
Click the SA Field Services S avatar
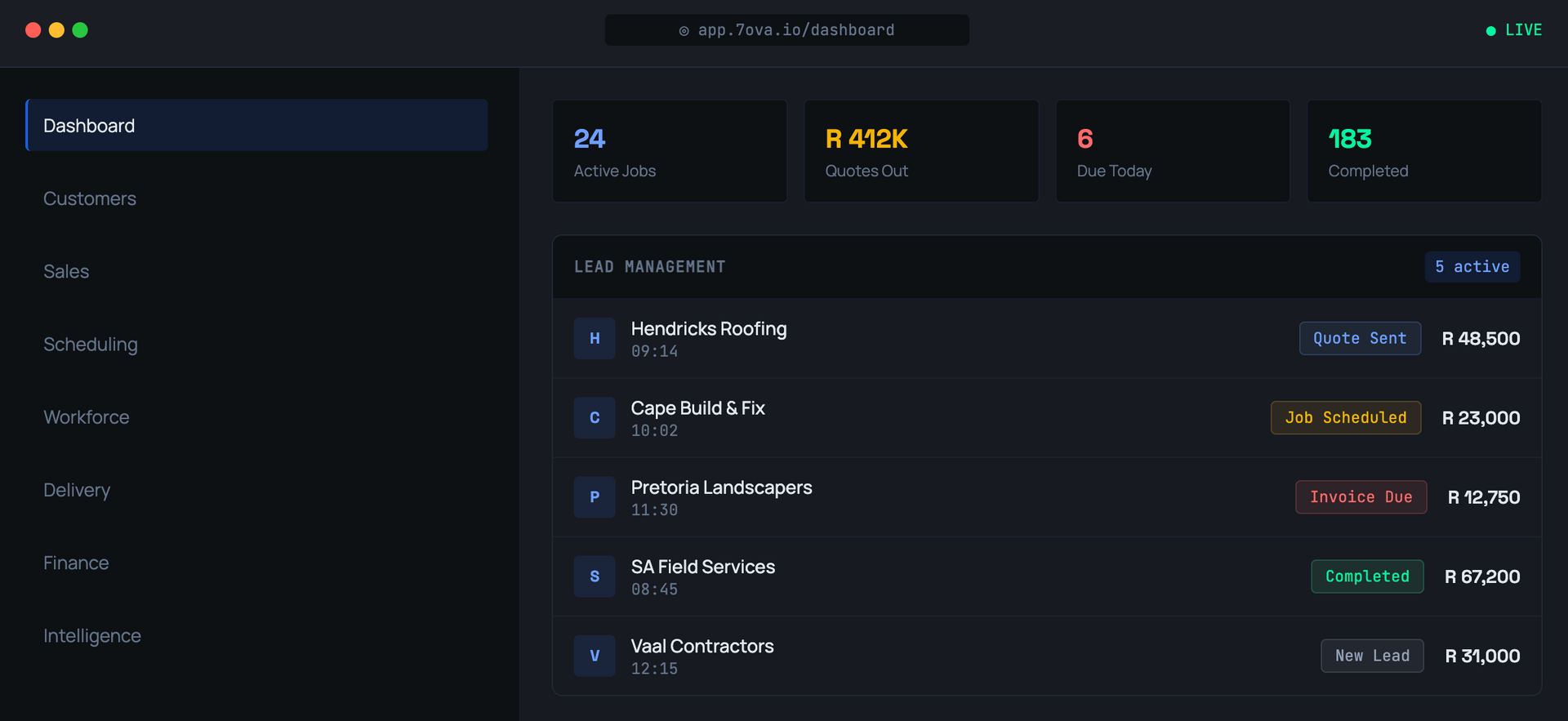point(595,576)
